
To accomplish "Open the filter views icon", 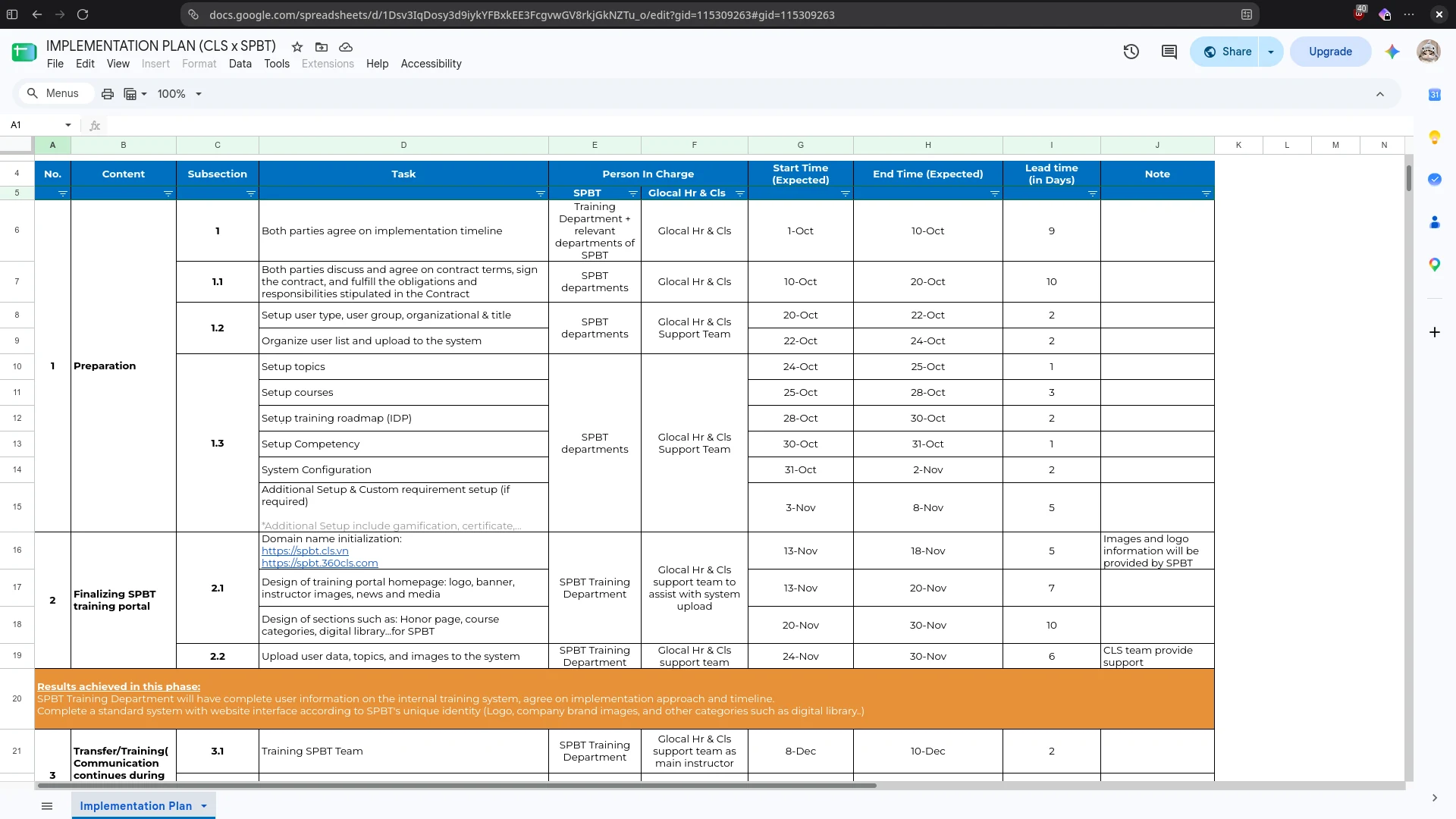I will [x=135, y=94].
